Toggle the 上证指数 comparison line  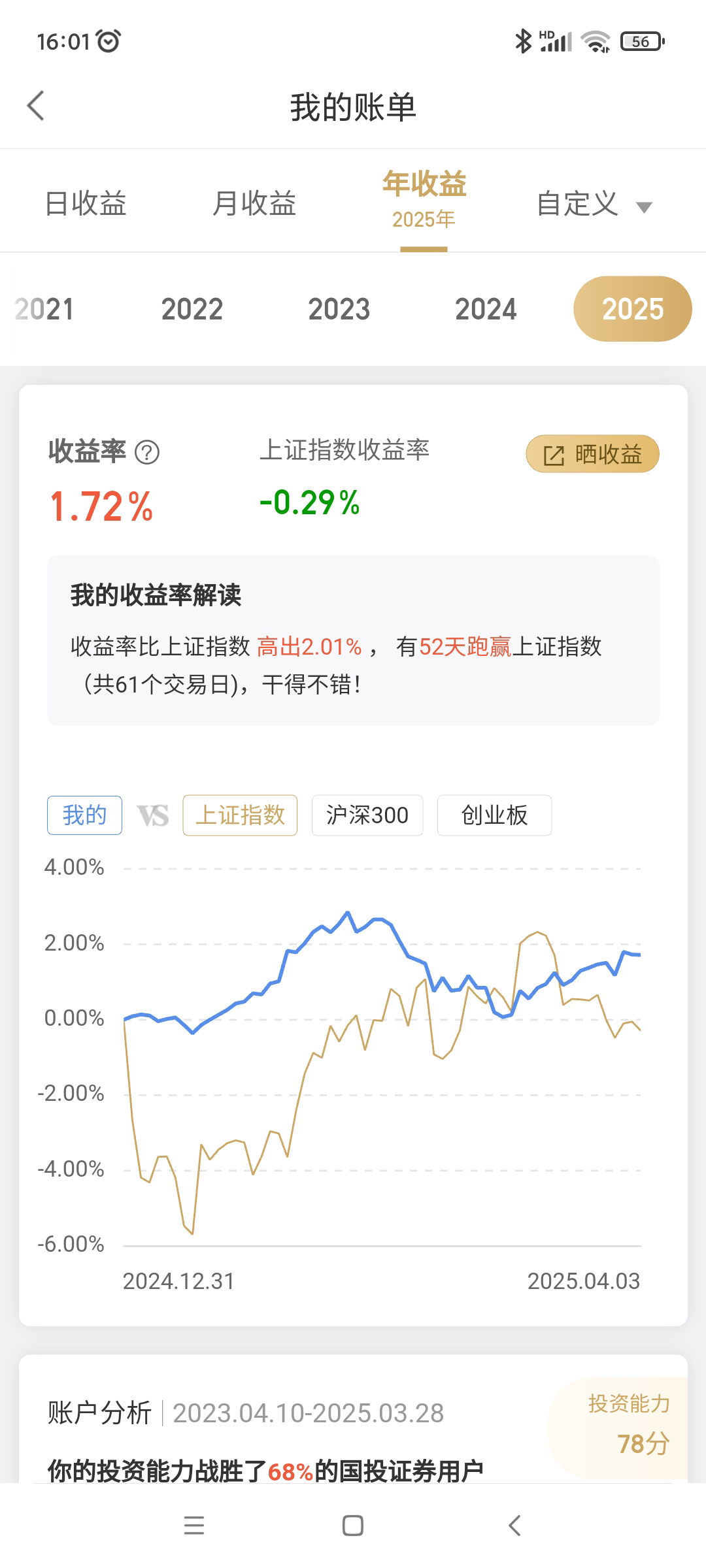pos(240,815)
